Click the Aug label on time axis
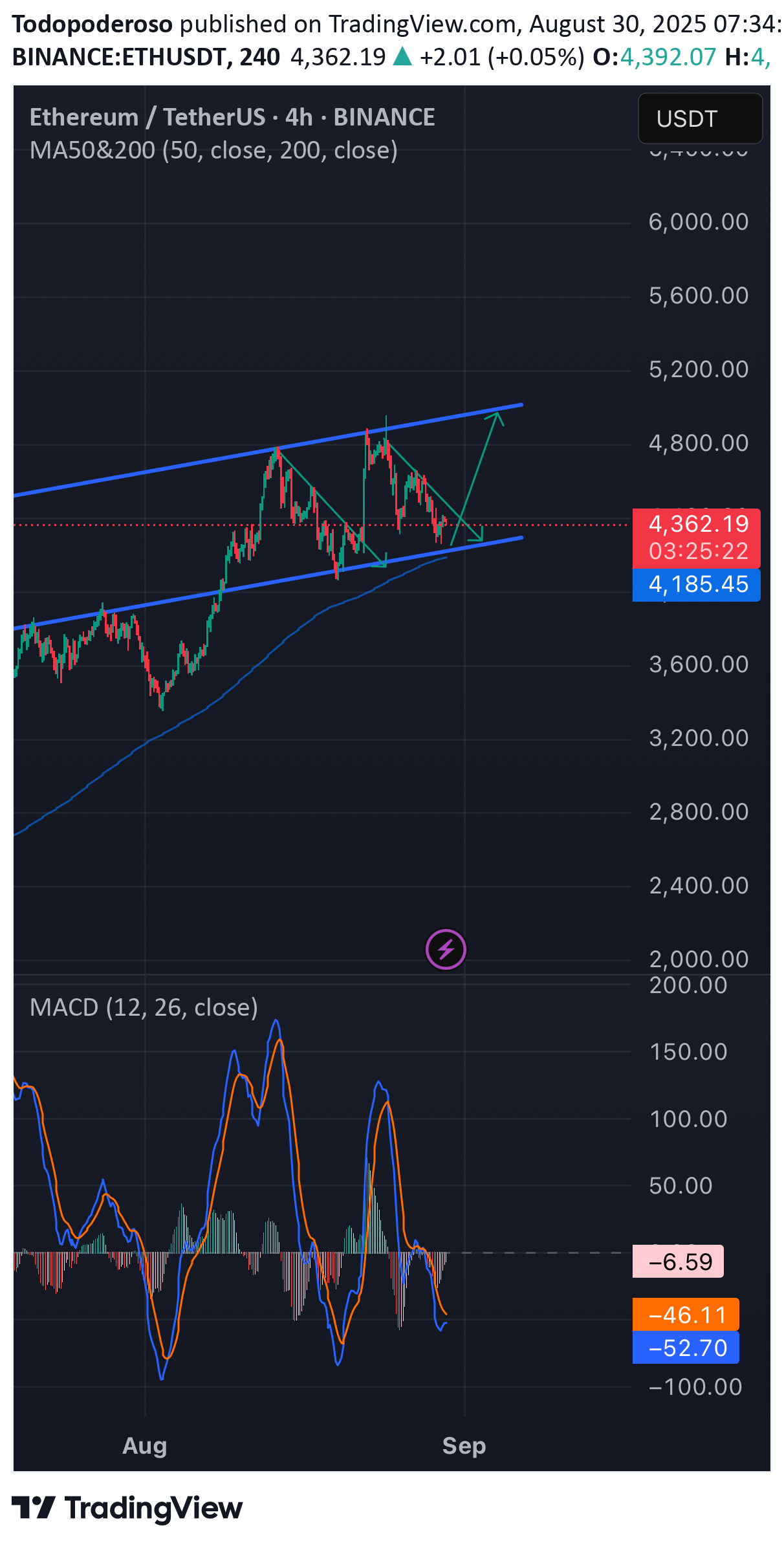Image resolution: width=784 pixels, height=1543 pixels. point(145,1446)
